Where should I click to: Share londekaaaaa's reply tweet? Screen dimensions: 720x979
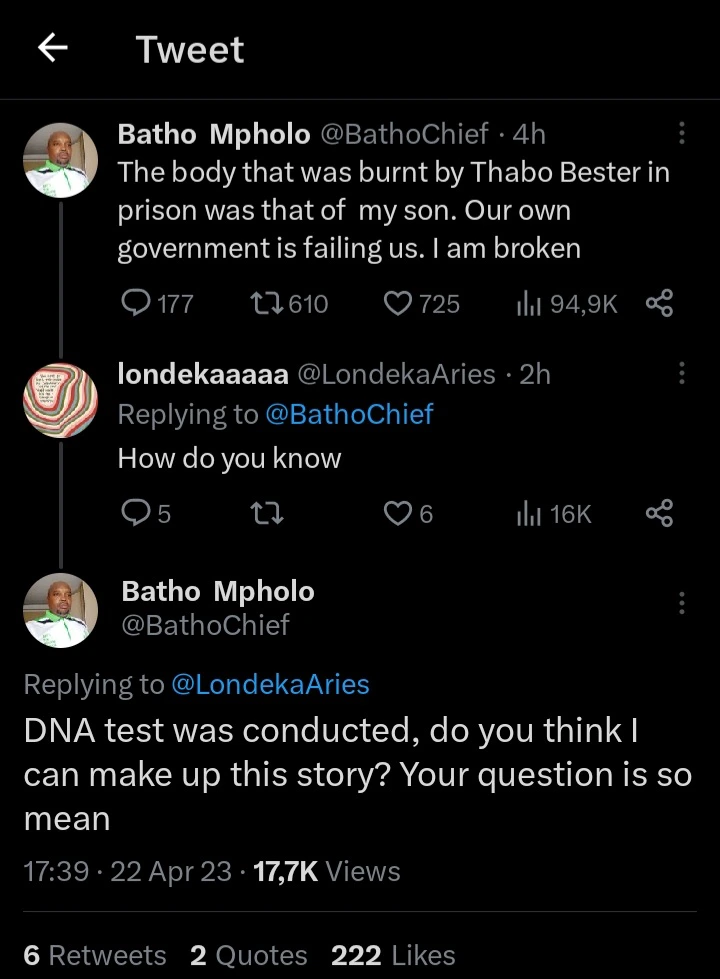[x=659, y=513]
